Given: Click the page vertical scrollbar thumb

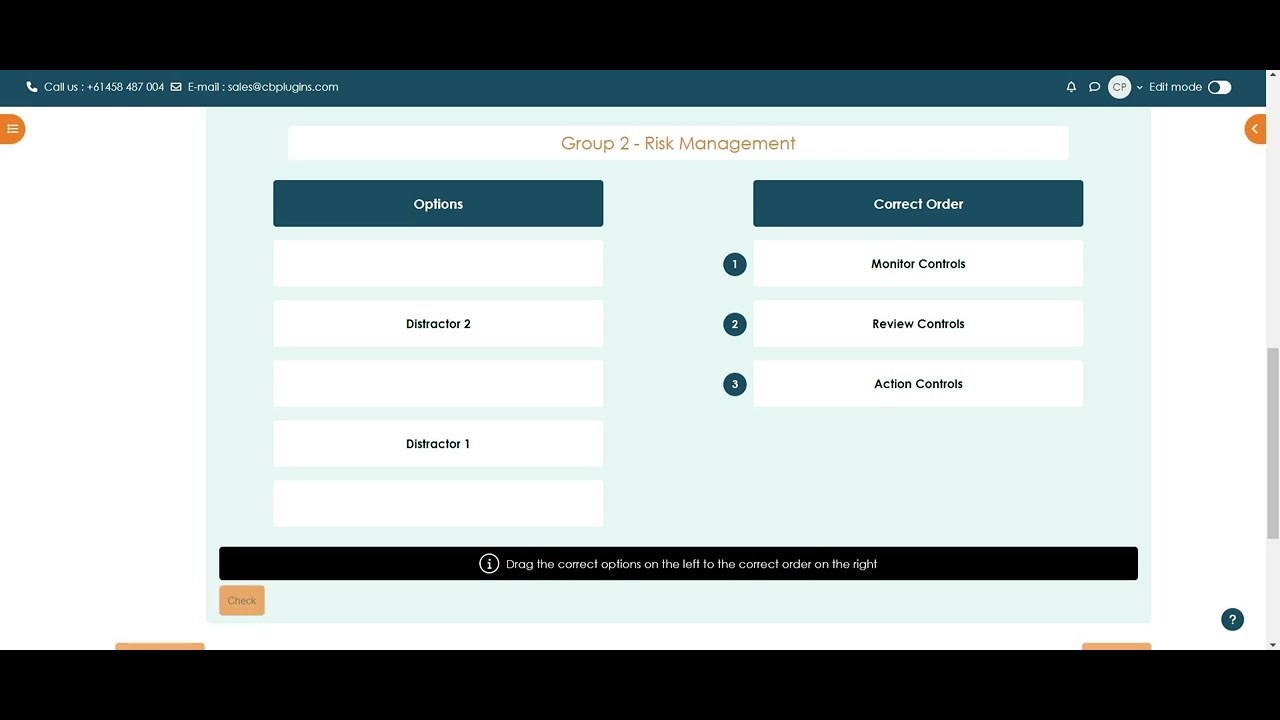Looking at the screenshot, I should (1273, 444).
